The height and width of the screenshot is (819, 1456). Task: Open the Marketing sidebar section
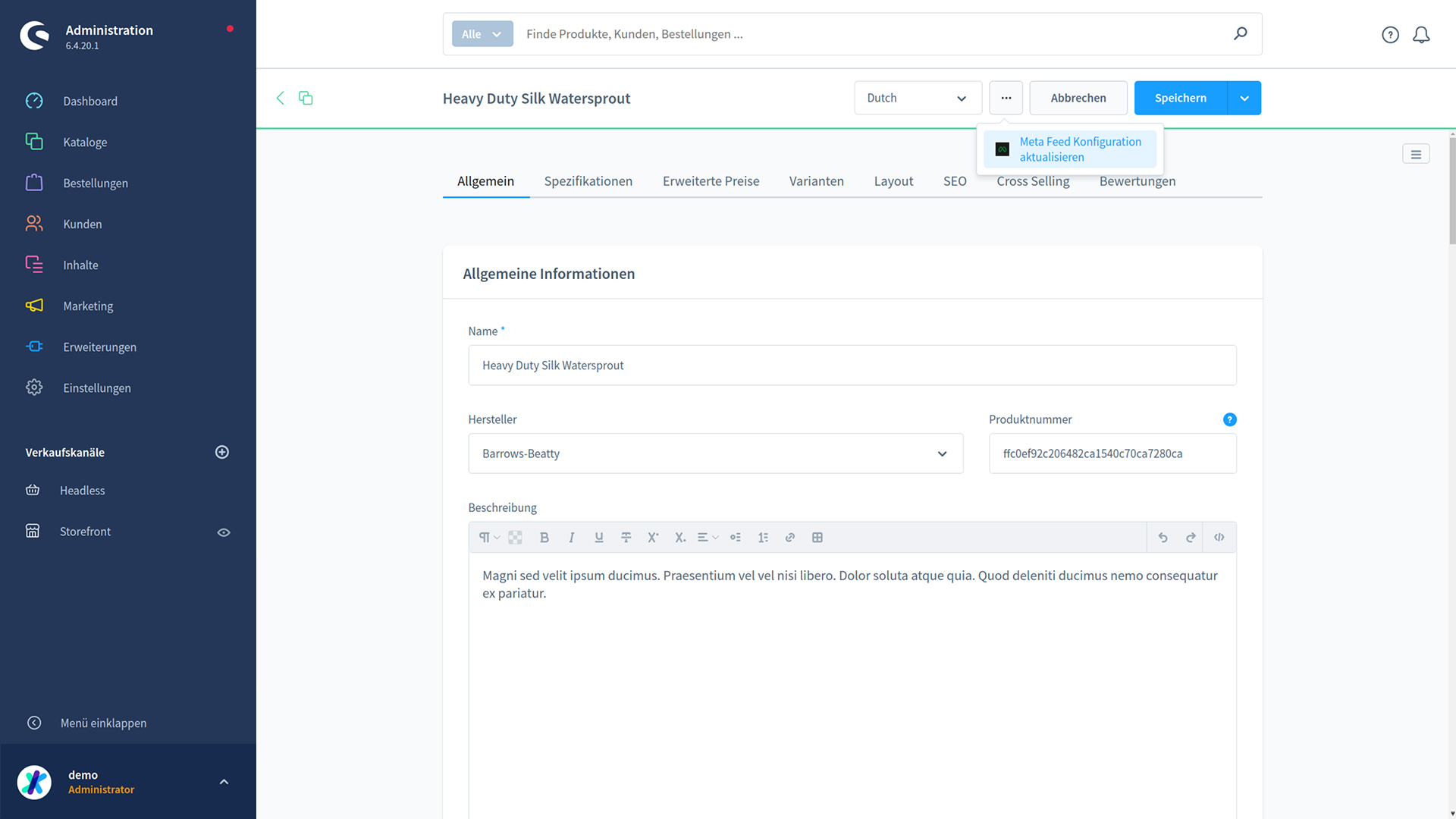coord(88,306)
